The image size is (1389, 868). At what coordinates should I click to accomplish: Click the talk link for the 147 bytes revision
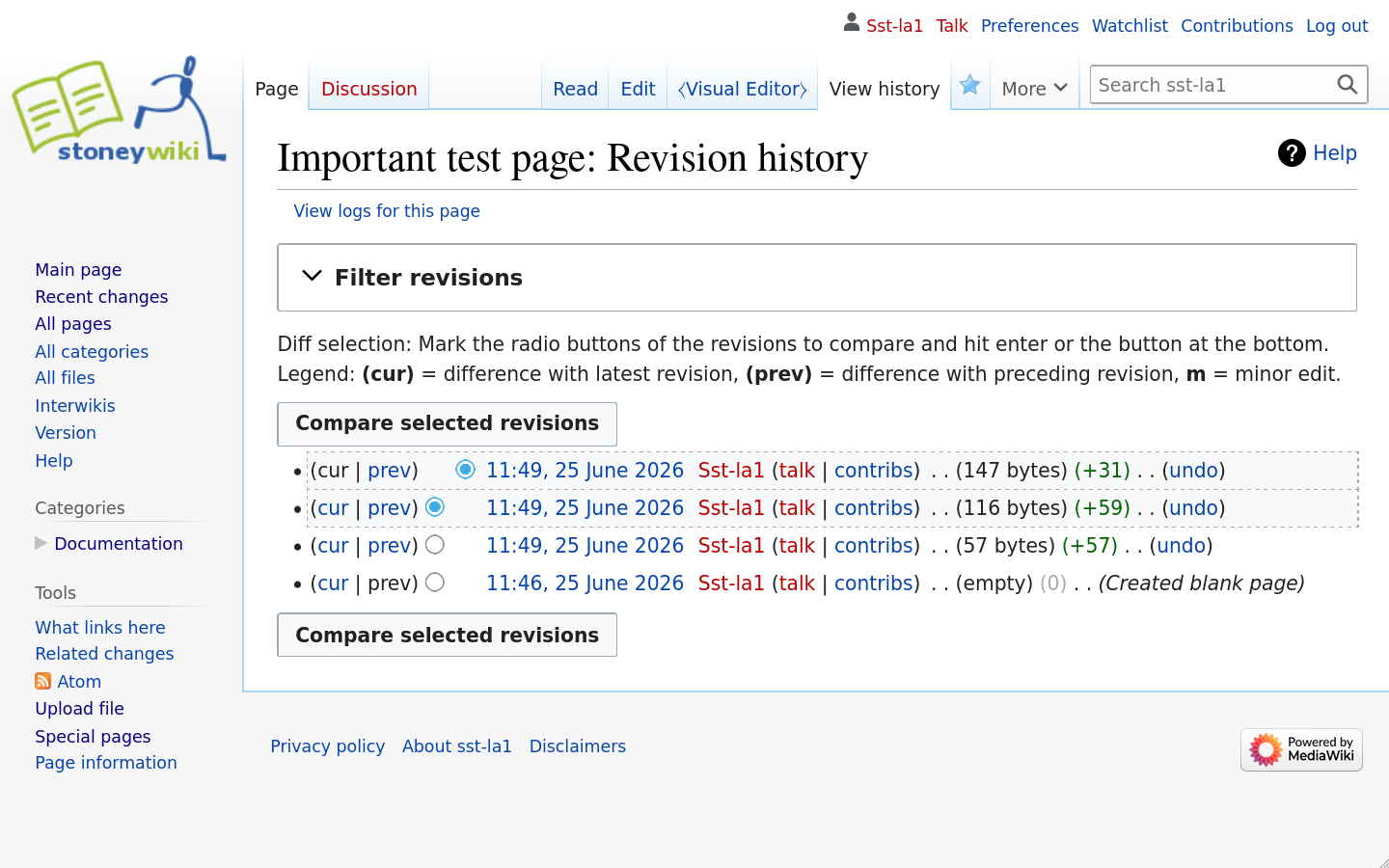click(797, 471)
